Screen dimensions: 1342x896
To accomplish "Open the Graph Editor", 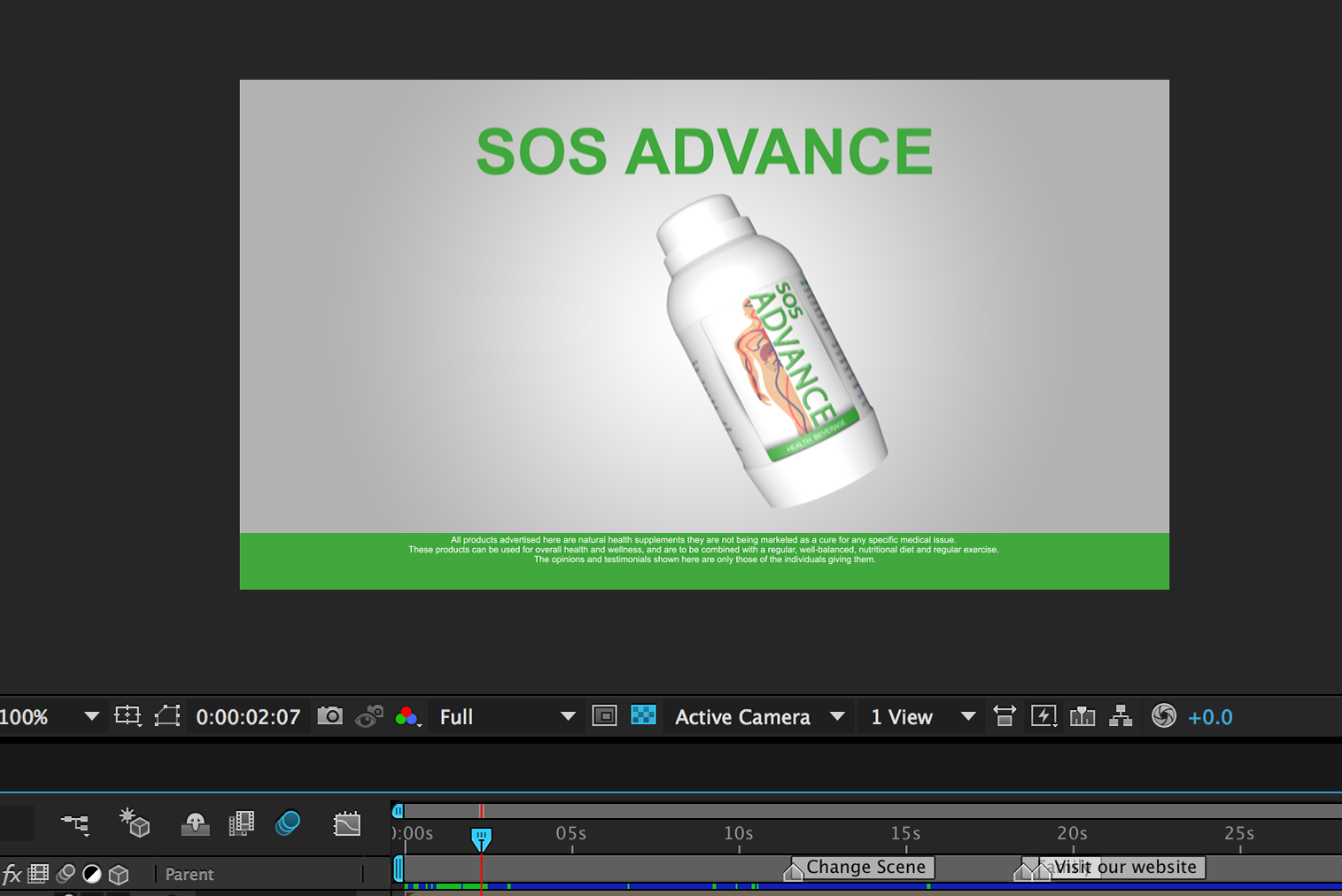I will click(x=346, y=824).
